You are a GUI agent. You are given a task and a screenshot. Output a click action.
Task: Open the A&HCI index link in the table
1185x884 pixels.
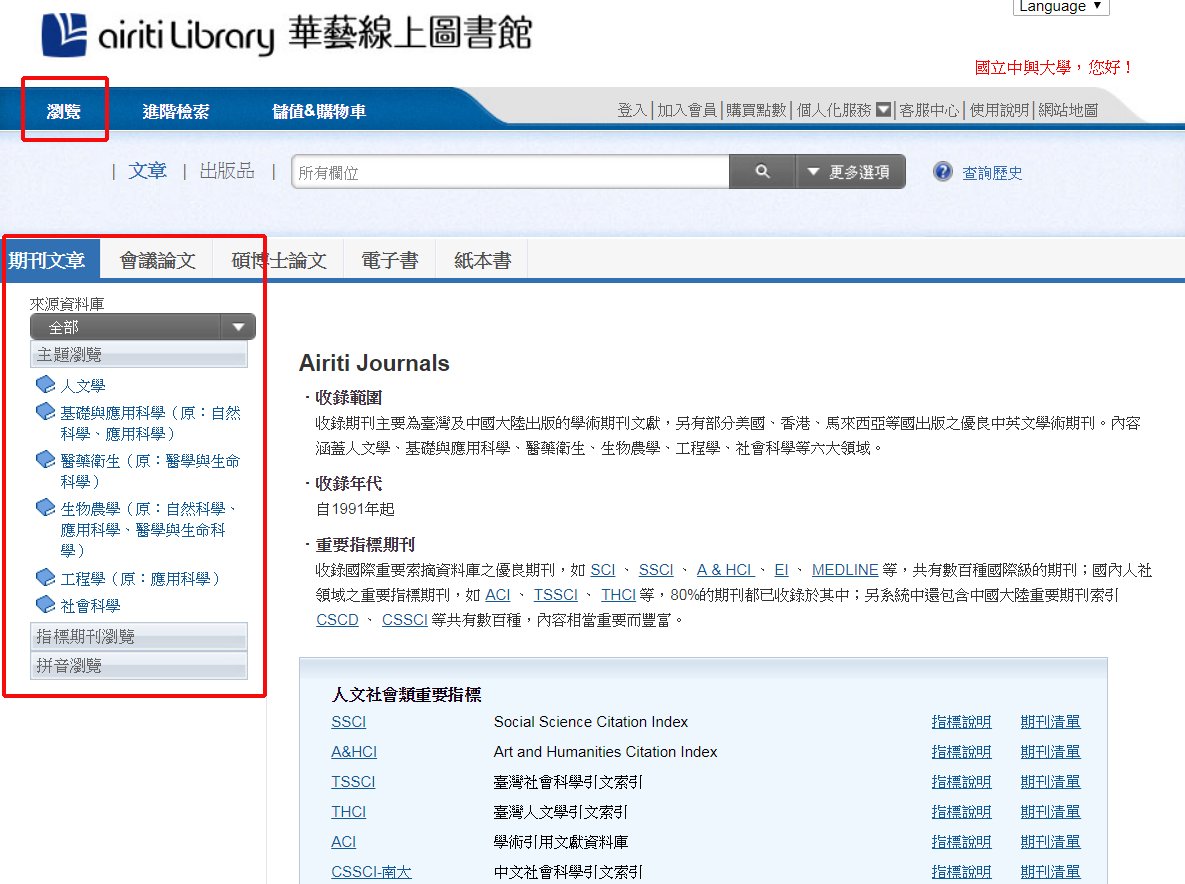(354, 752)
